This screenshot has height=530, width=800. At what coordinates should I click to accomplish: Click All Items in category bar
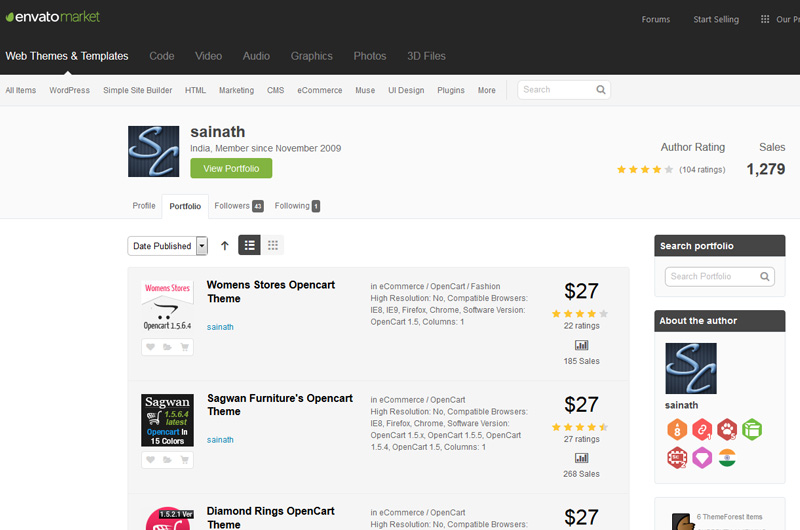click(x=21, y=90)
